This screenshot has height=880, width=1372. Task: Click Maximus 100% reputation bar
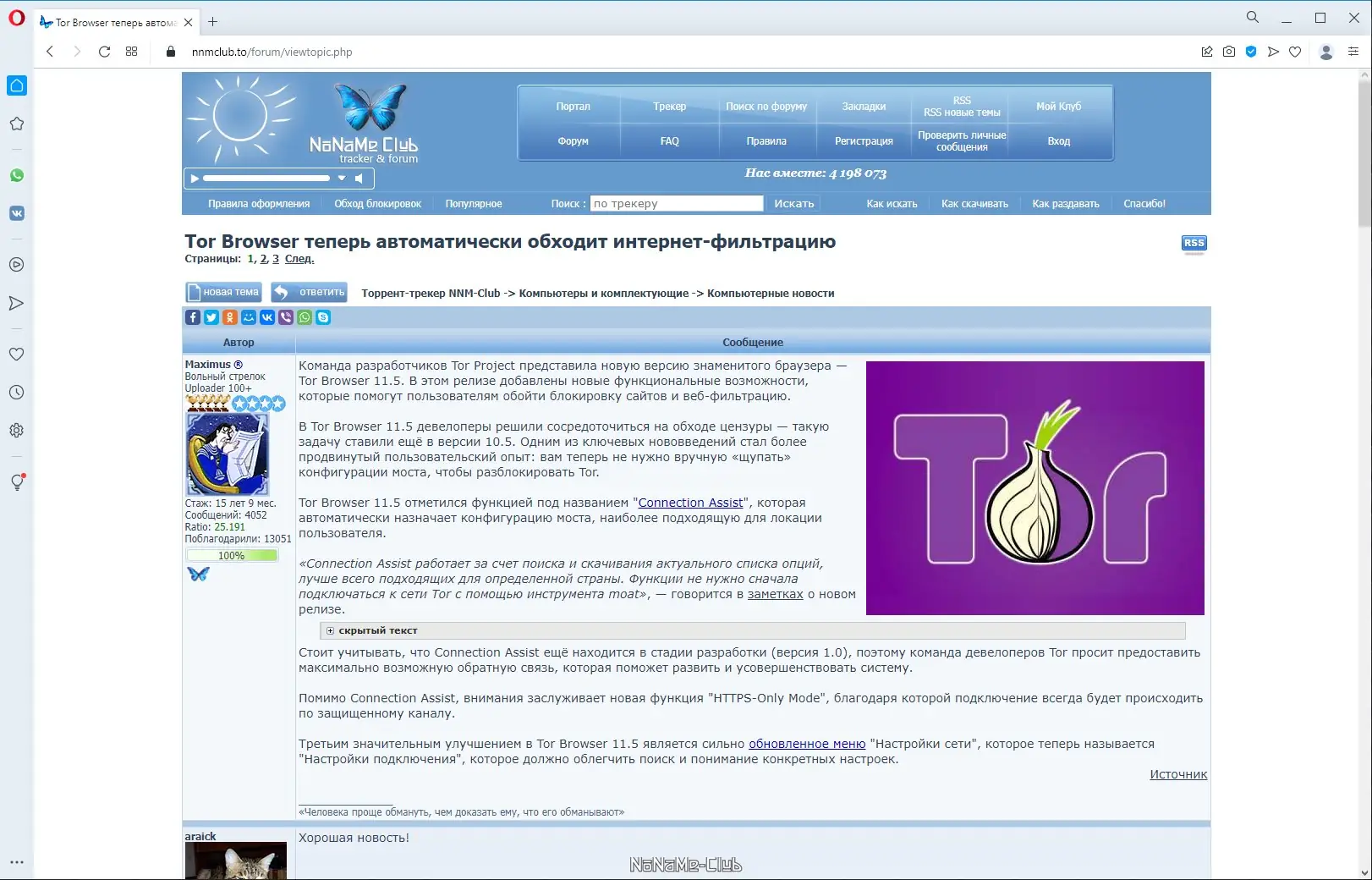(232, 556)
